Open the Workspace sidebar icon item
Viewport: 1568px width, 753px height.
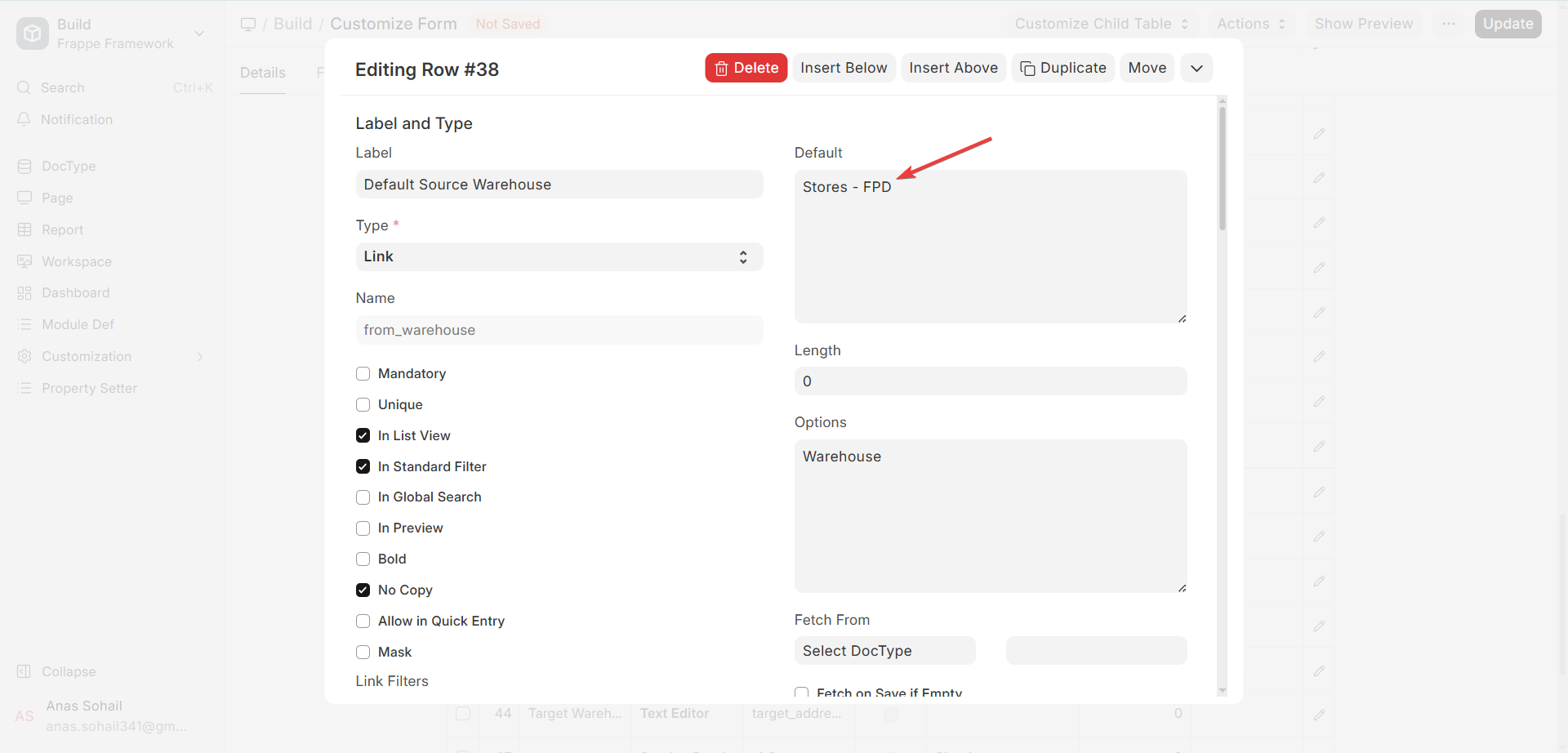[x=24, y=261]
